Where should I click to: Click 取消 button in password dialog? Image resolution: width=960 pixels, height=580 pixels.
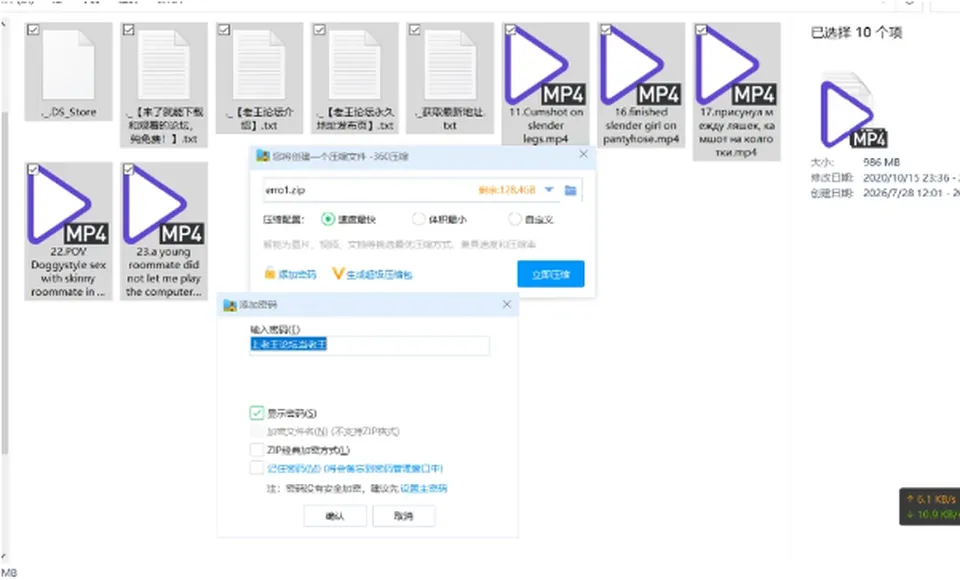tap(403, 516)
